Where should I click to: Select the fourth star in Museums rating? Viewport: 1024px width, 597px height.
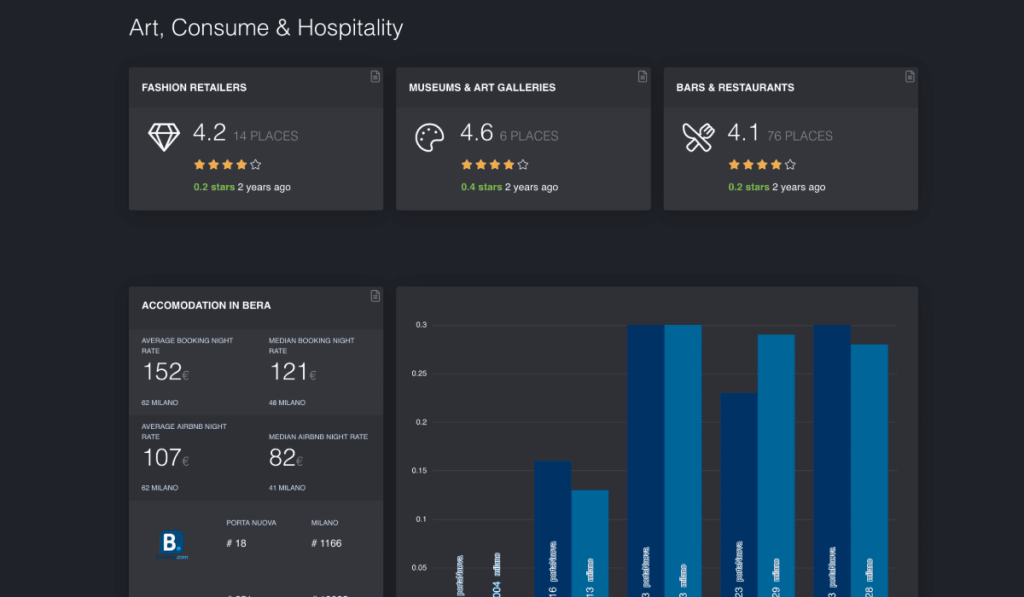[509, 163]
